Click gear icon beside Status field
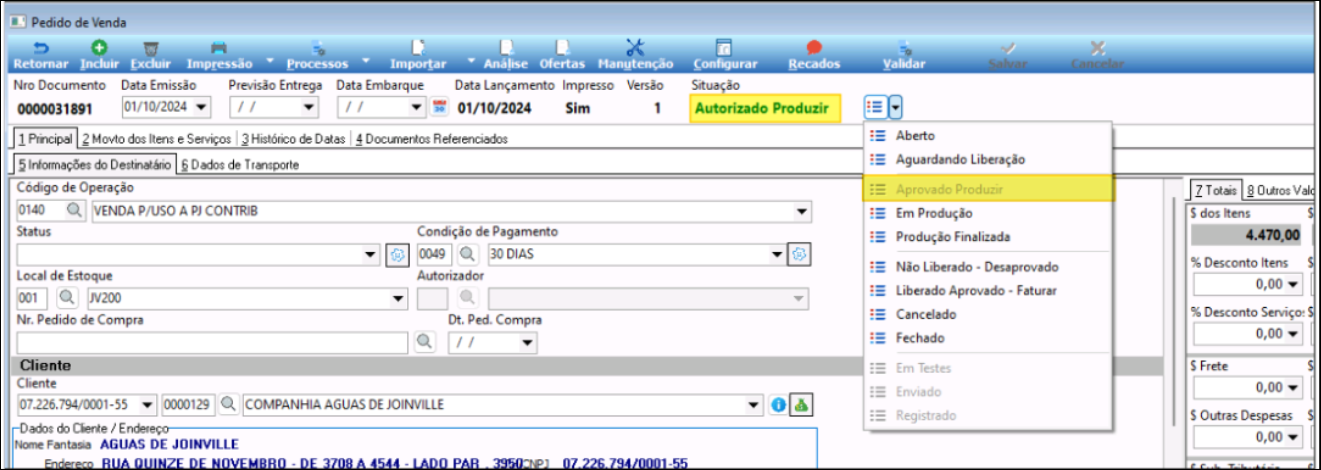The height and width of the screenshot is (470, 1321). [x=397, y=255]
